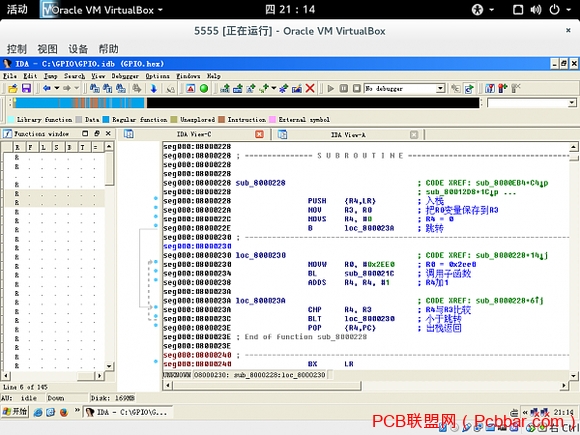The height and width of the screenshot is (435, 580).
Task: Open the VirtualBox 设备 menu
Action: (78, 49)
